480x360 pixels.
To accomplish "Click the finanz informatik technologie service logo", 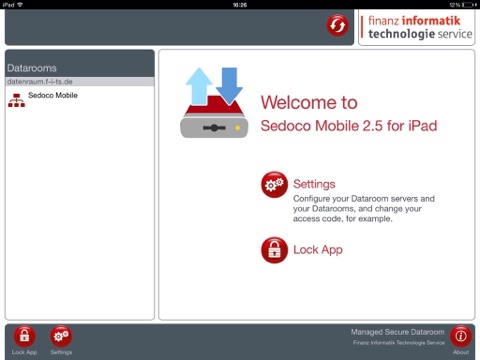I will coord(417,27).
